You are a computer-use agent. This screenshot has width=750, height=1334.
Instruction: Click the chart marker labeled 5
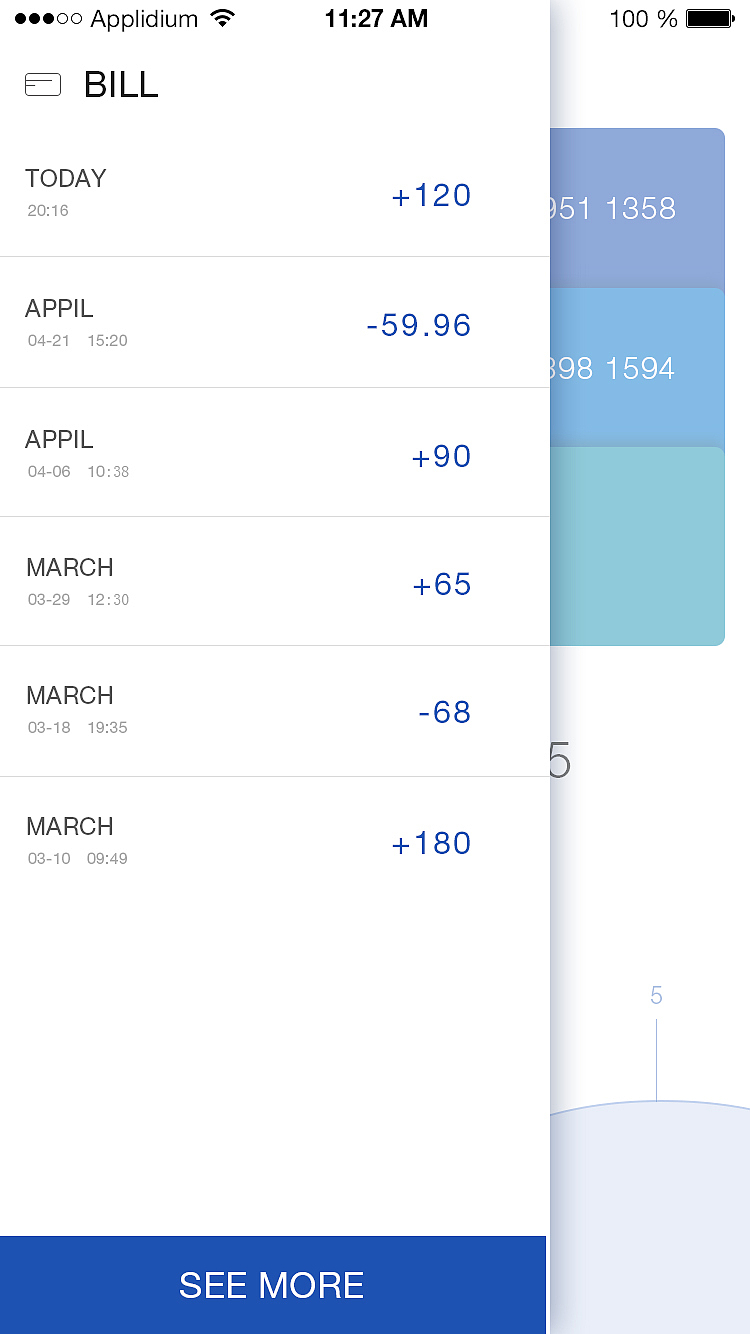click(656, 996)
